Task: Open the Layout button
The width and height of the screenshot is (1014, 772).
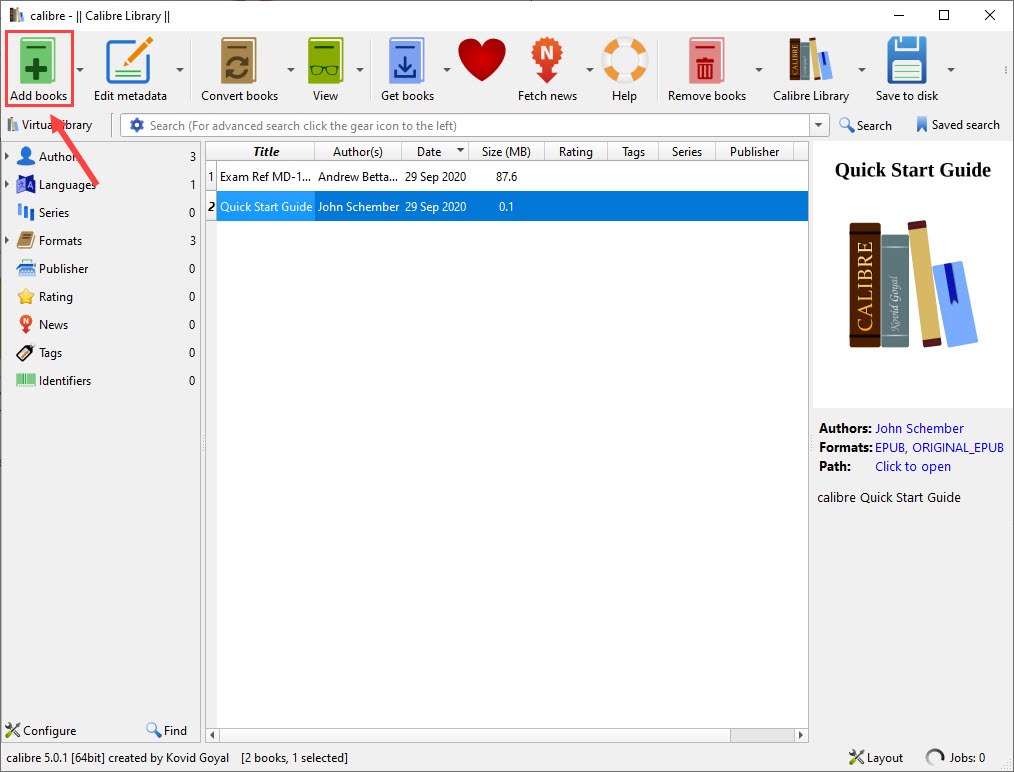Action: pyautogui.click(x=876, y=757)
